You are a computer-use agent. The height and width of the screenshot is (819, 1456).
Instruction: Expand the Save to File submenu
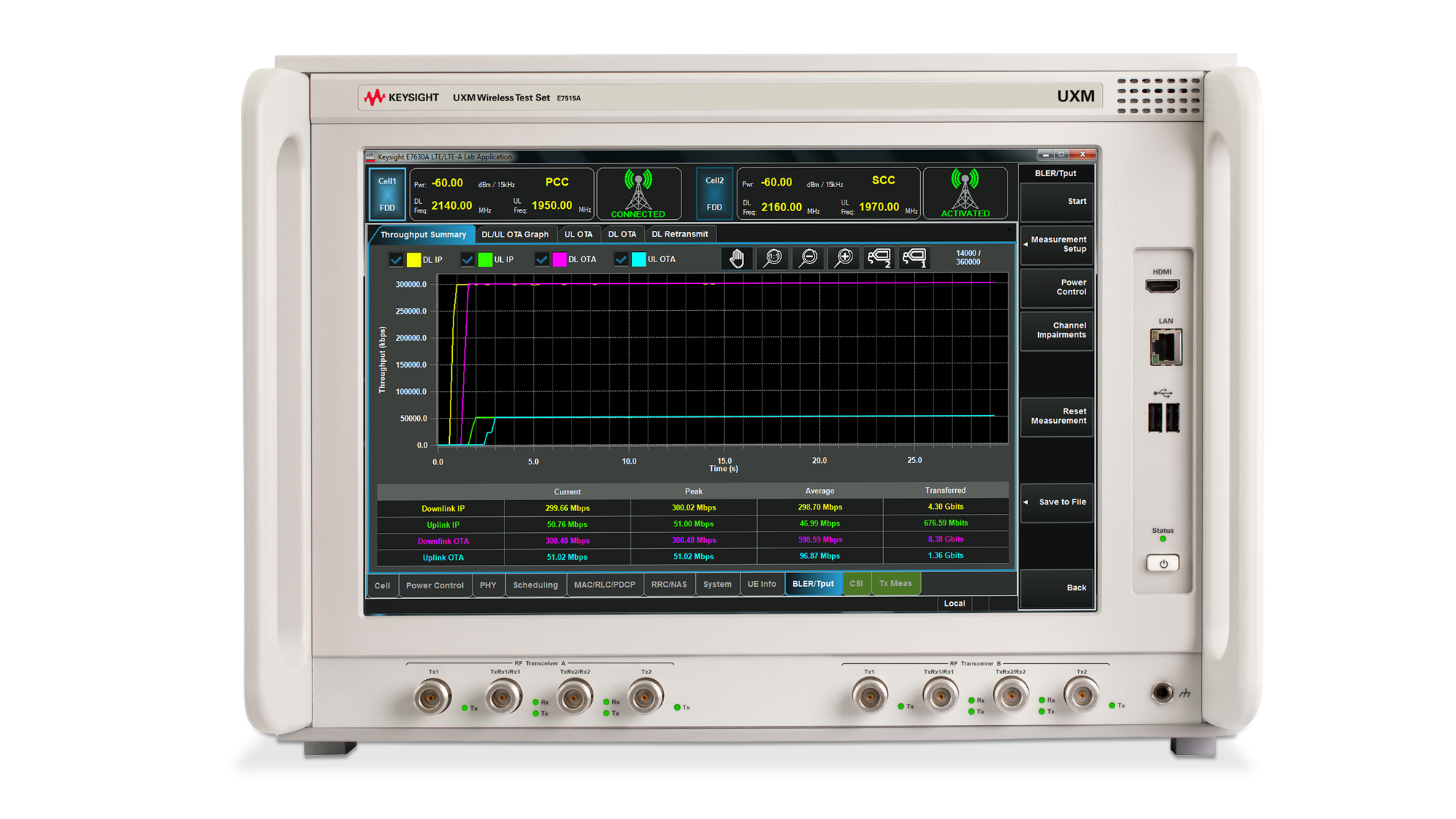click(1056, 502)
